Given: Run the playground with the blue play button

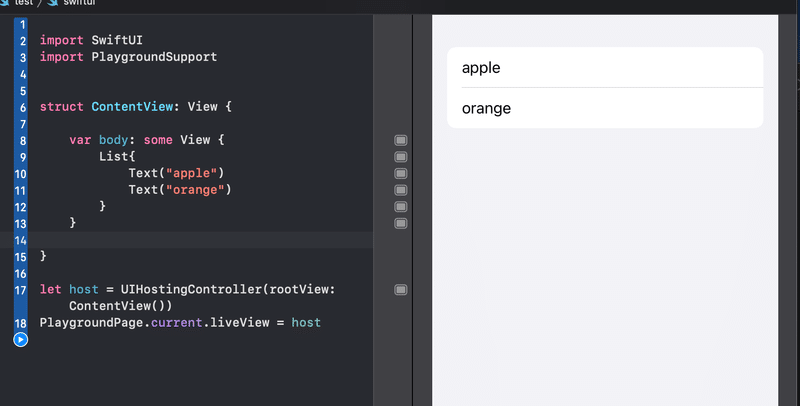Looking at the screenshot, I should pos(20,340).
